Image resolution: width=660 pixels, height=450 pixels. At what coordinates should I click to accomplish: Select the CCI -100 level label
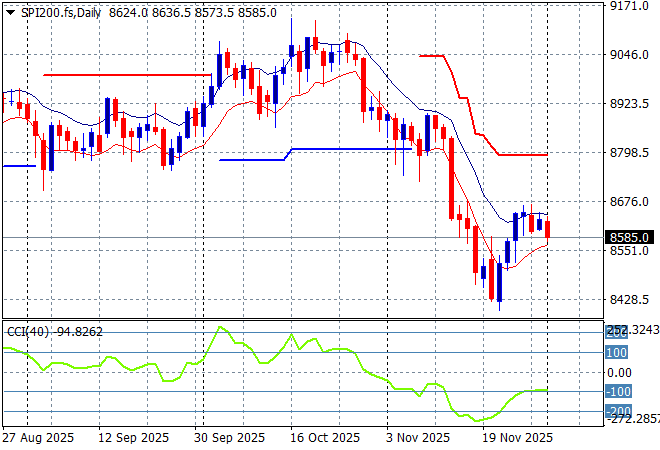coord(618,392)
